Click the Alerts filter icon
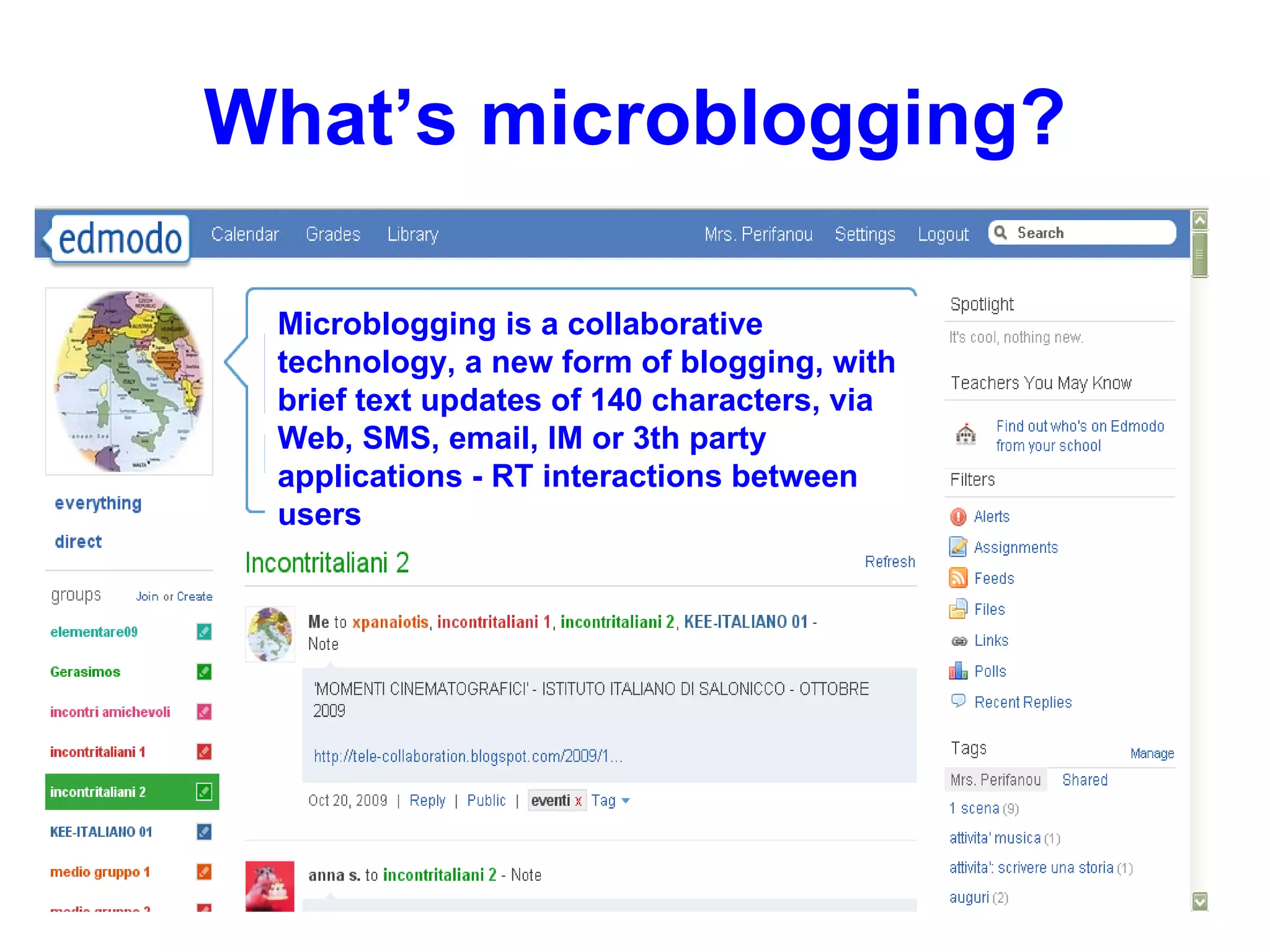Viewport: 1270px width, 952px height. [x=958, y=516]
